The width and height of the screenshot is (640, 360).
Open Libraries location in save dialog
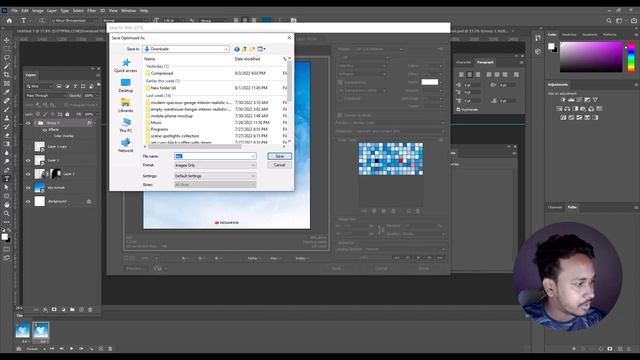pos(126,105)
